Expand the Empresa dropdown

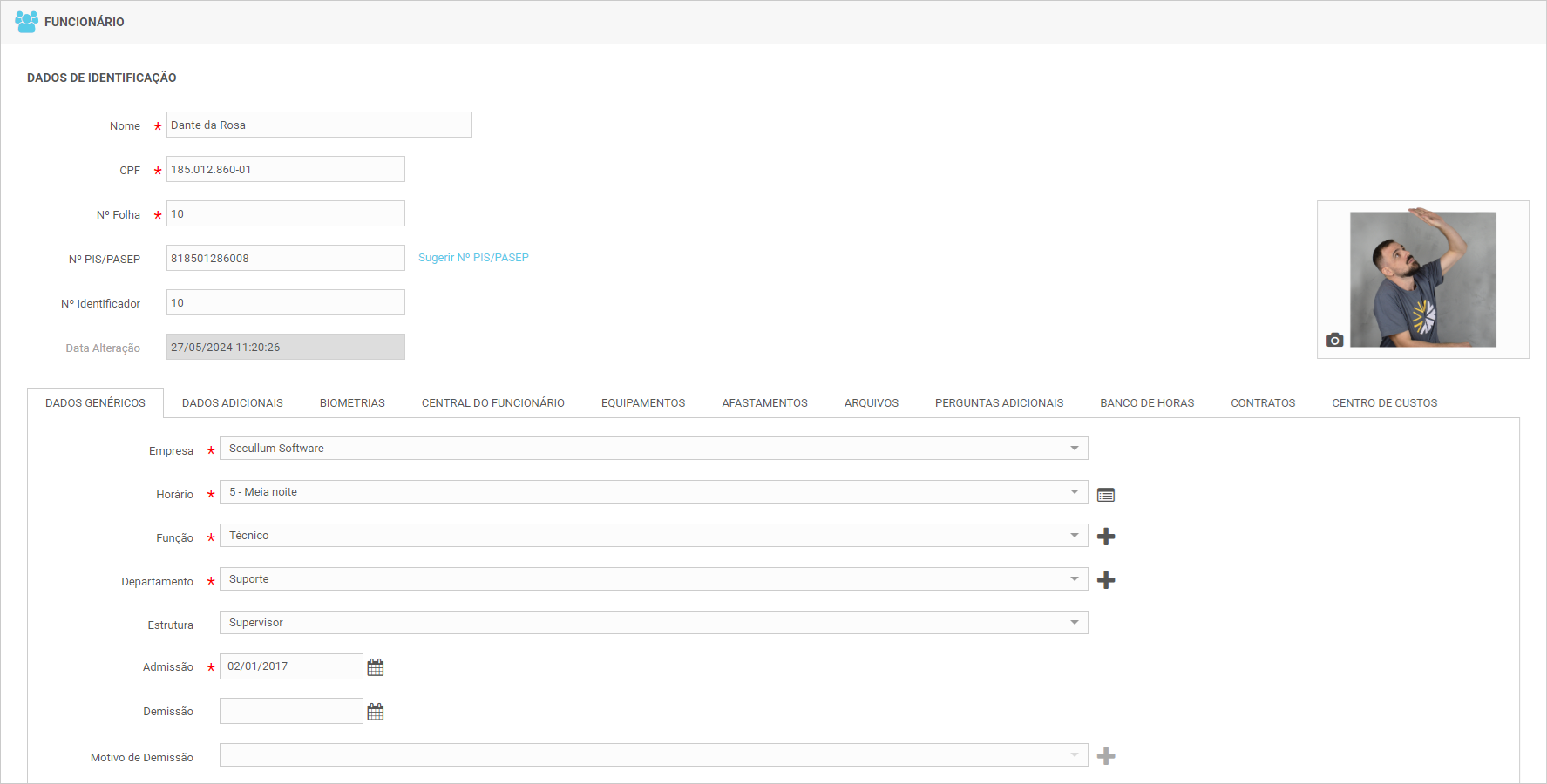tap(1074, 449)
